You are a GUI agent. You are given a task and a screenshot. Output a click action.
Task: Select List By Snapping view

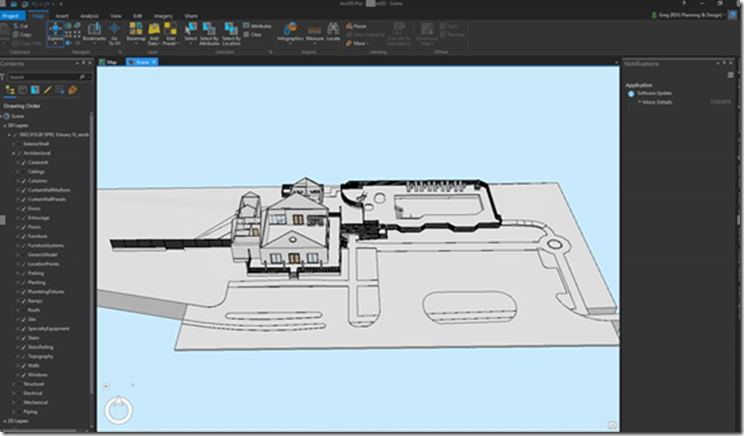point(60,90)
